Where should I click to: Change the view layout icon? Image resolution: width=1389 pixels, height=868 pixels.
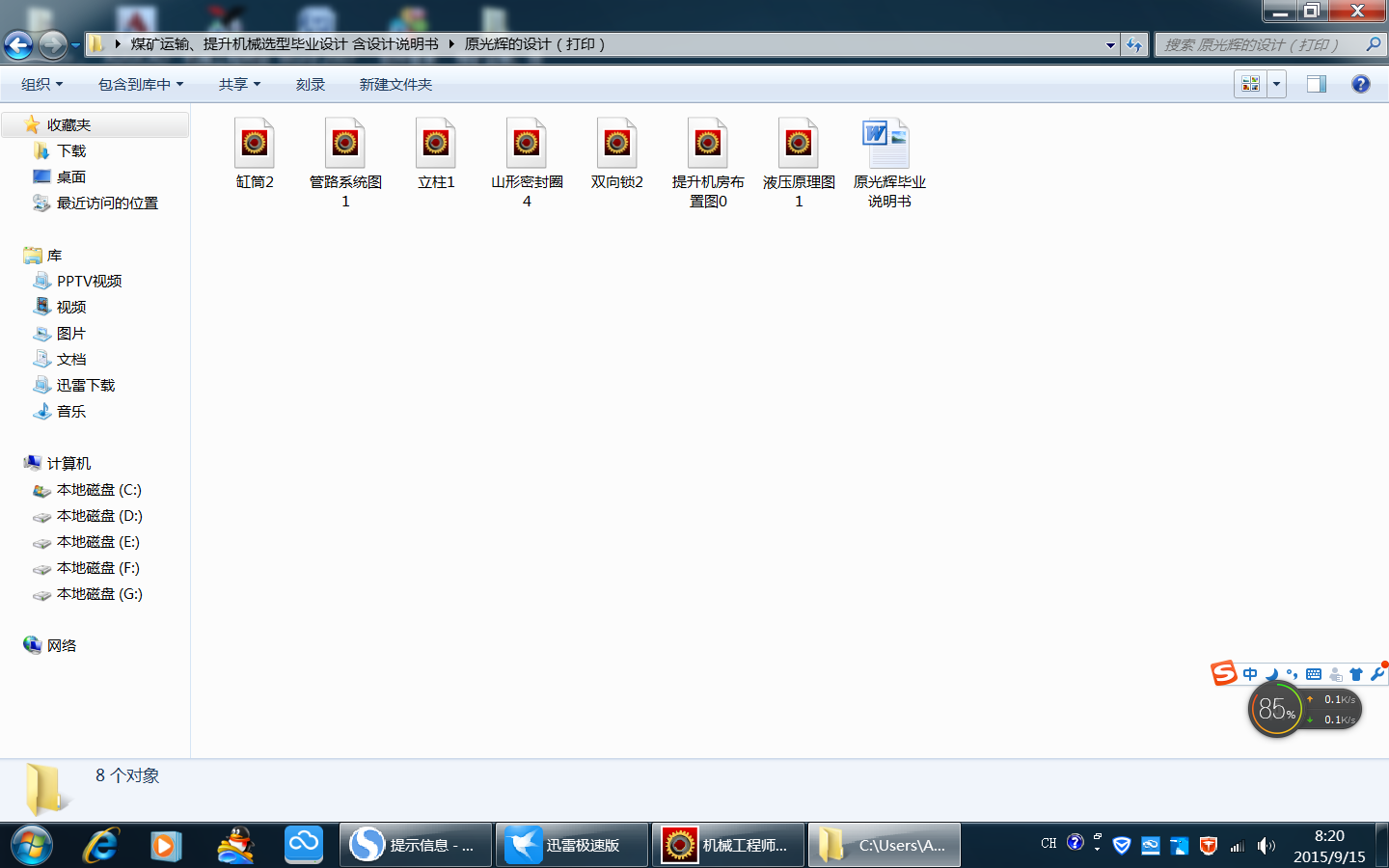pos(1251,84)
